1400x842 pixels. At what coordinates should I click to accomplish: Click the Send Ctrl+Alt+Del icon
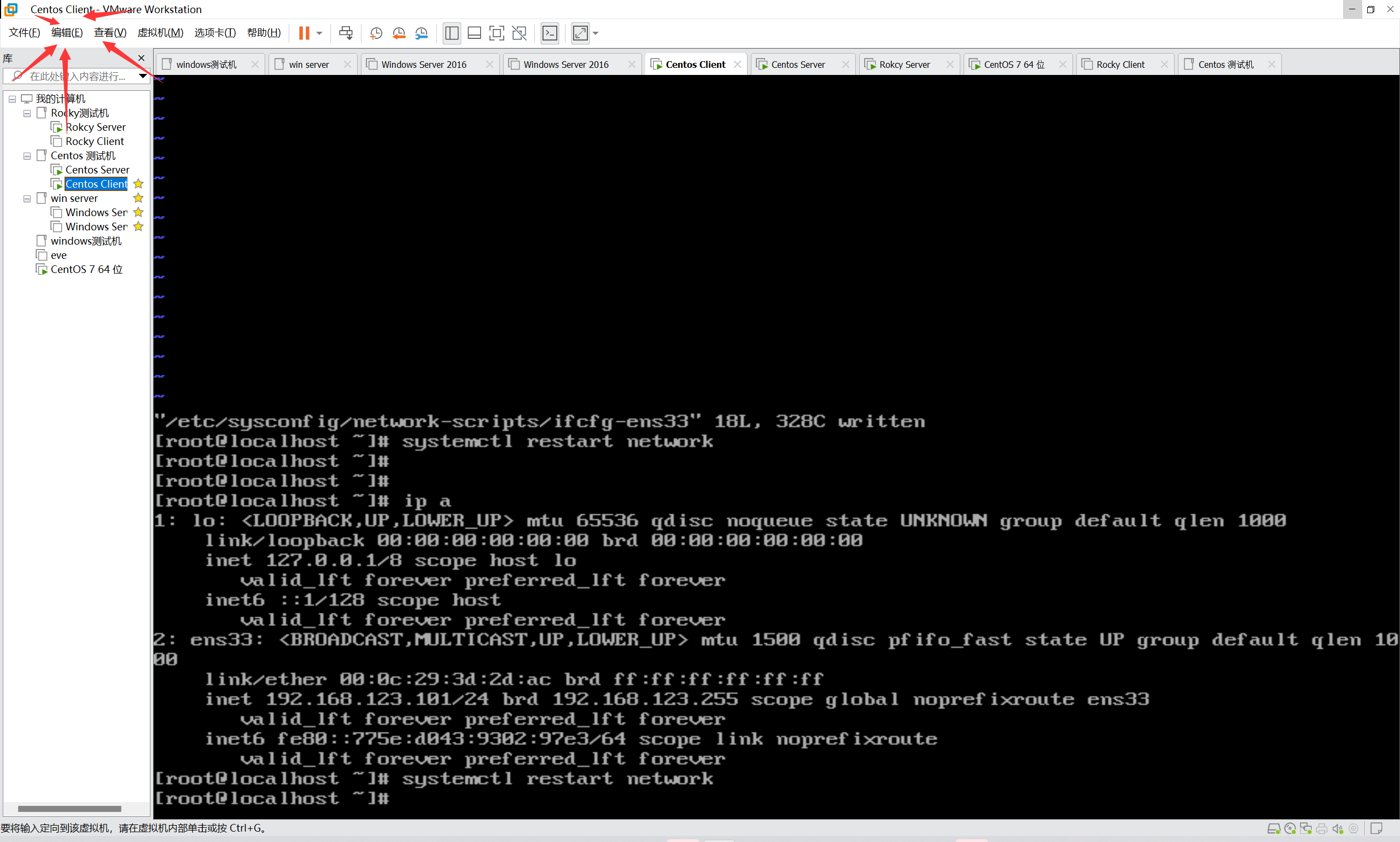point(345,33)
